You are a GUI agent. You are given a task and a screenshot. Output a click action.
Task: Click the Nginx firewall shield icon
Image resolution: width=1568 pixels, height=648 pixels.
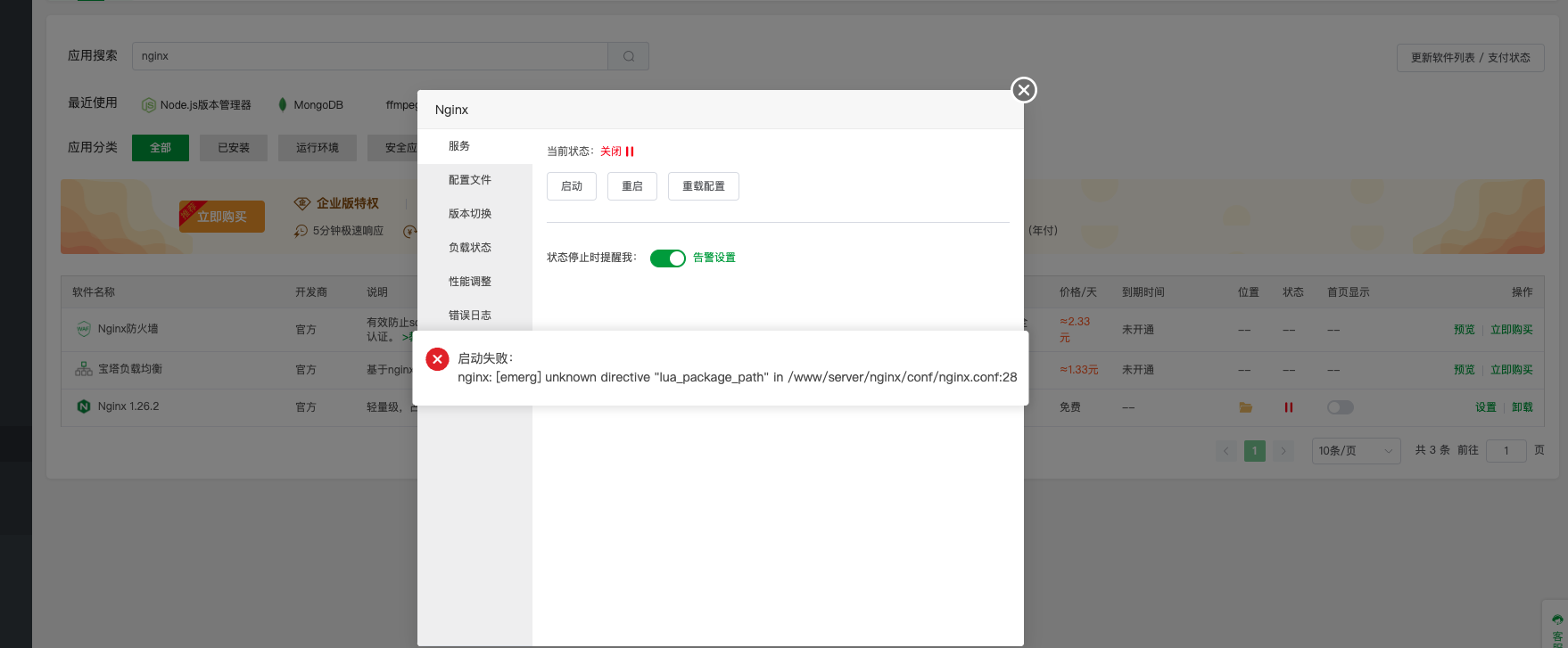pyautogui.click(x=84, y=329)
